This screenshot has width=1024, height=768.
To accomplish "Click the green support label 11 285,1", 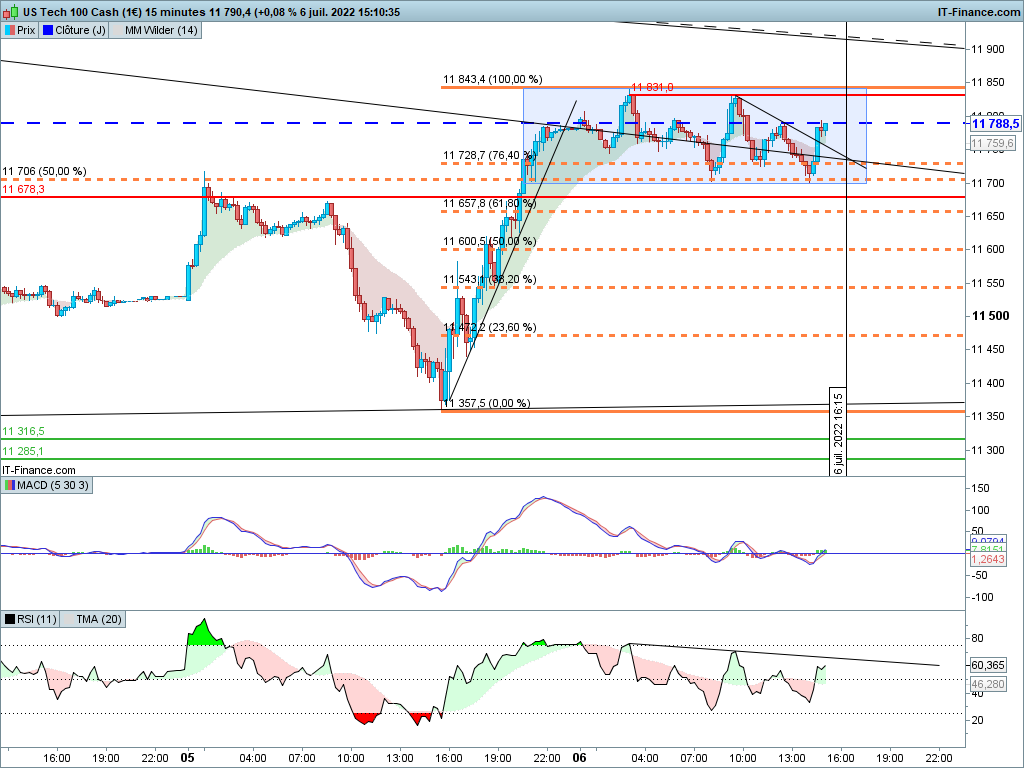I will 23,451.
